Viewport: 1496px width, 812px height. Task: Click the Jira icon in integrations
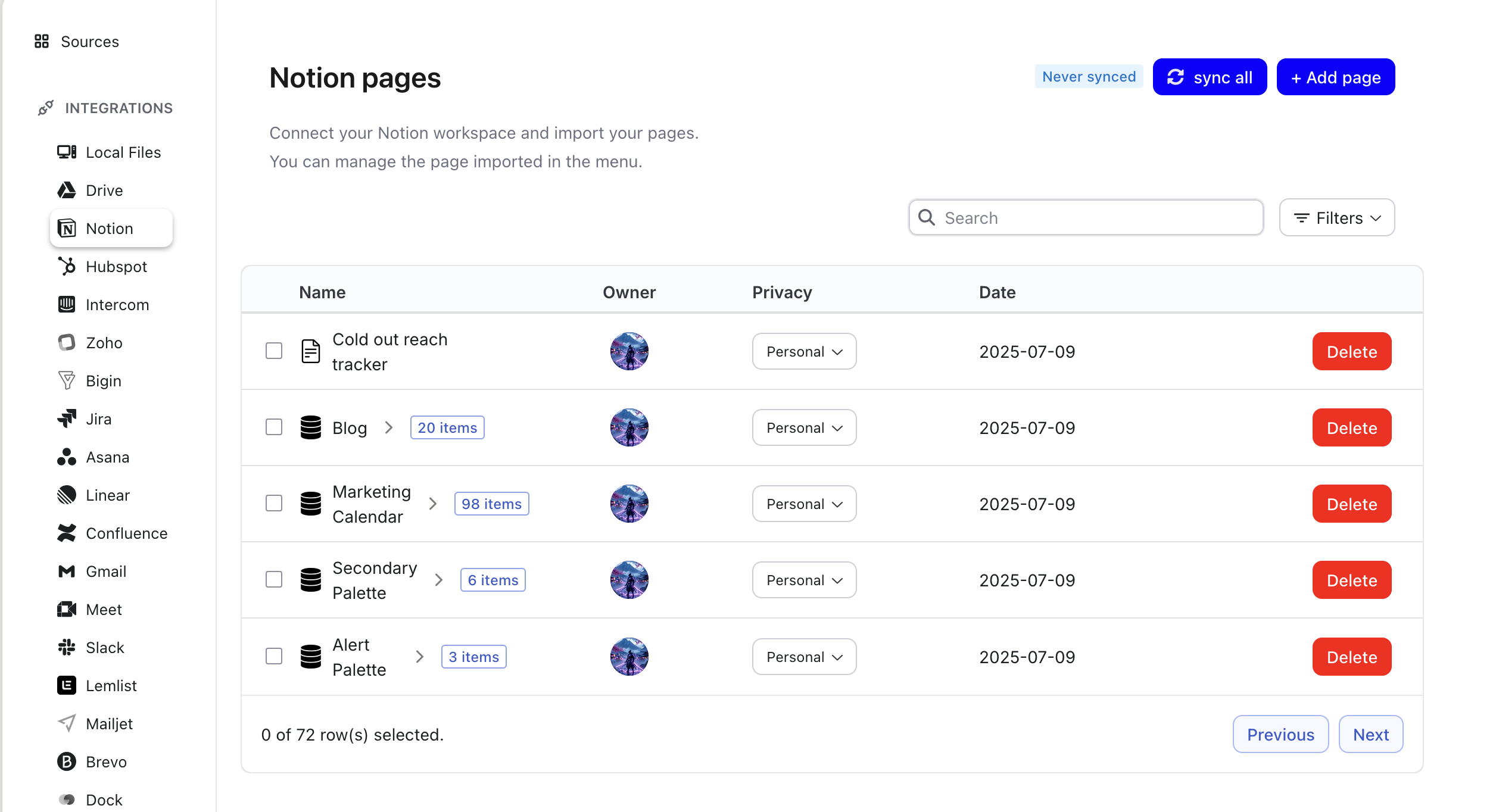[x=67, y=419]
